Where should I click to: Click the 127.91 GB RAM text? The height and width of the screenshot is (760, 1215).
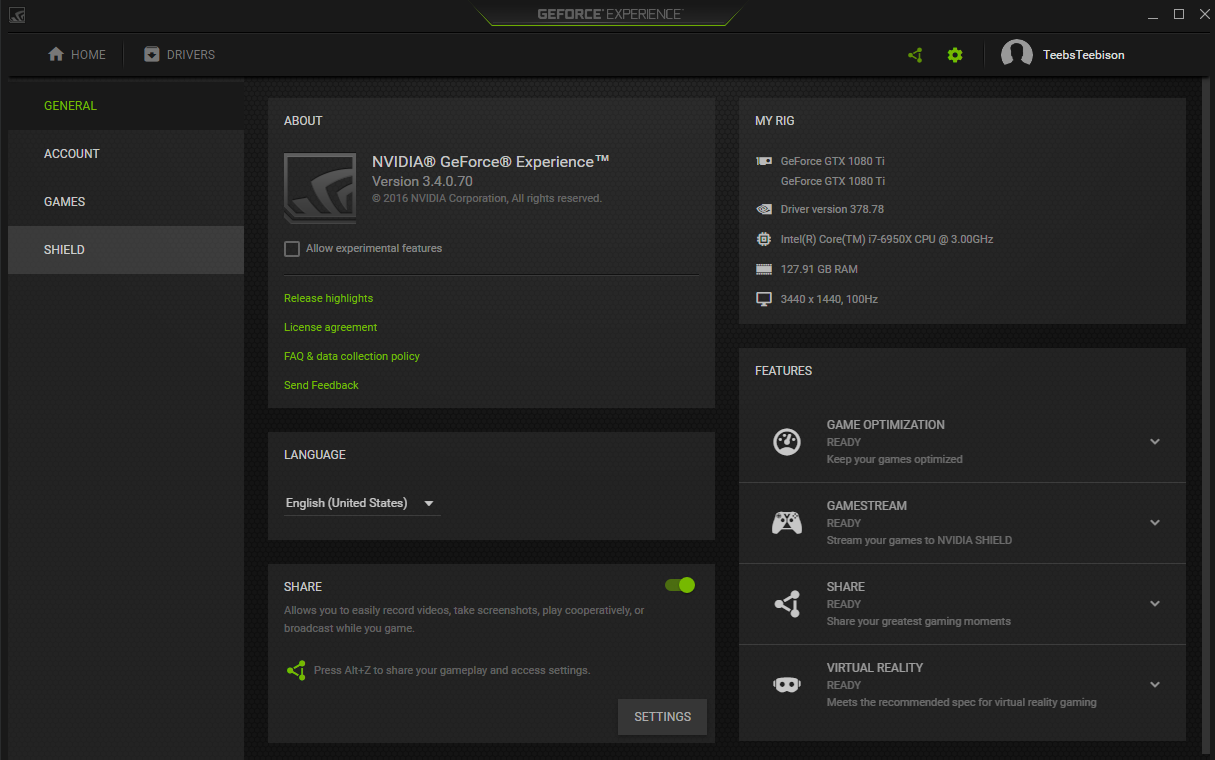[x=819, y=269]
